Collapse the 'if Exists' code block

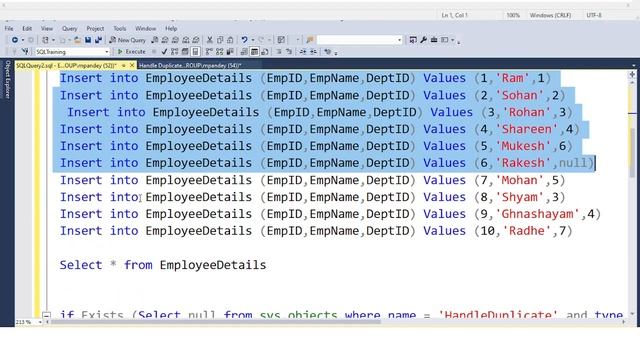click(x=47, y=315)
